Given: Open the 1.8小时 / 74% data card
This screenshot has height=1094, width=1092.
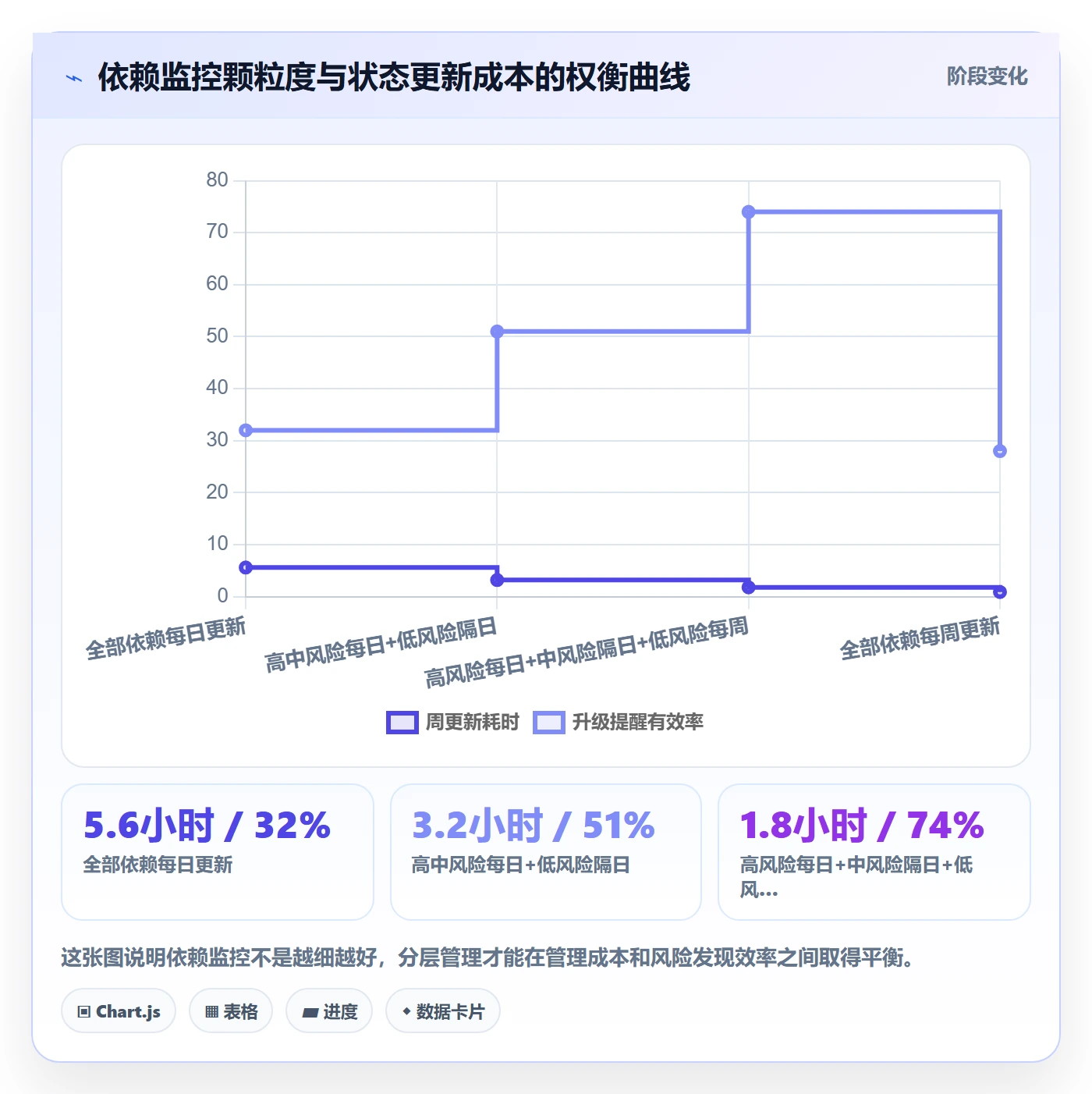Looking at the screenshot, I should pyautogui.click(x=874, y=852).
